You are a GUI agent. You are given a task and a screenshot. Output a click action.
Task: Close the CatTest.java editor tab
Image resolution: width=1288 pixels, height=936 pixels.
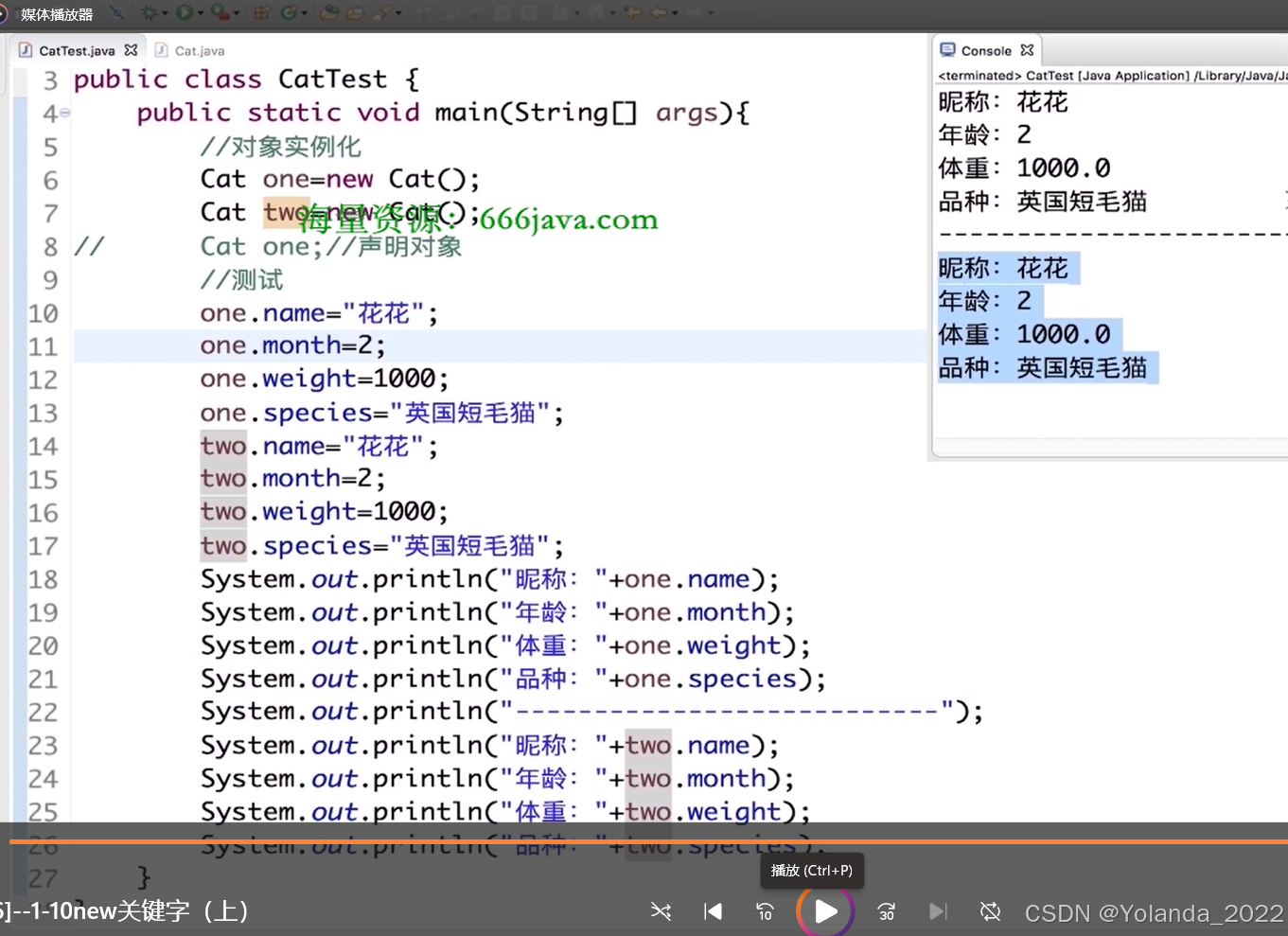pyautogui.click(x=132, y=50)
